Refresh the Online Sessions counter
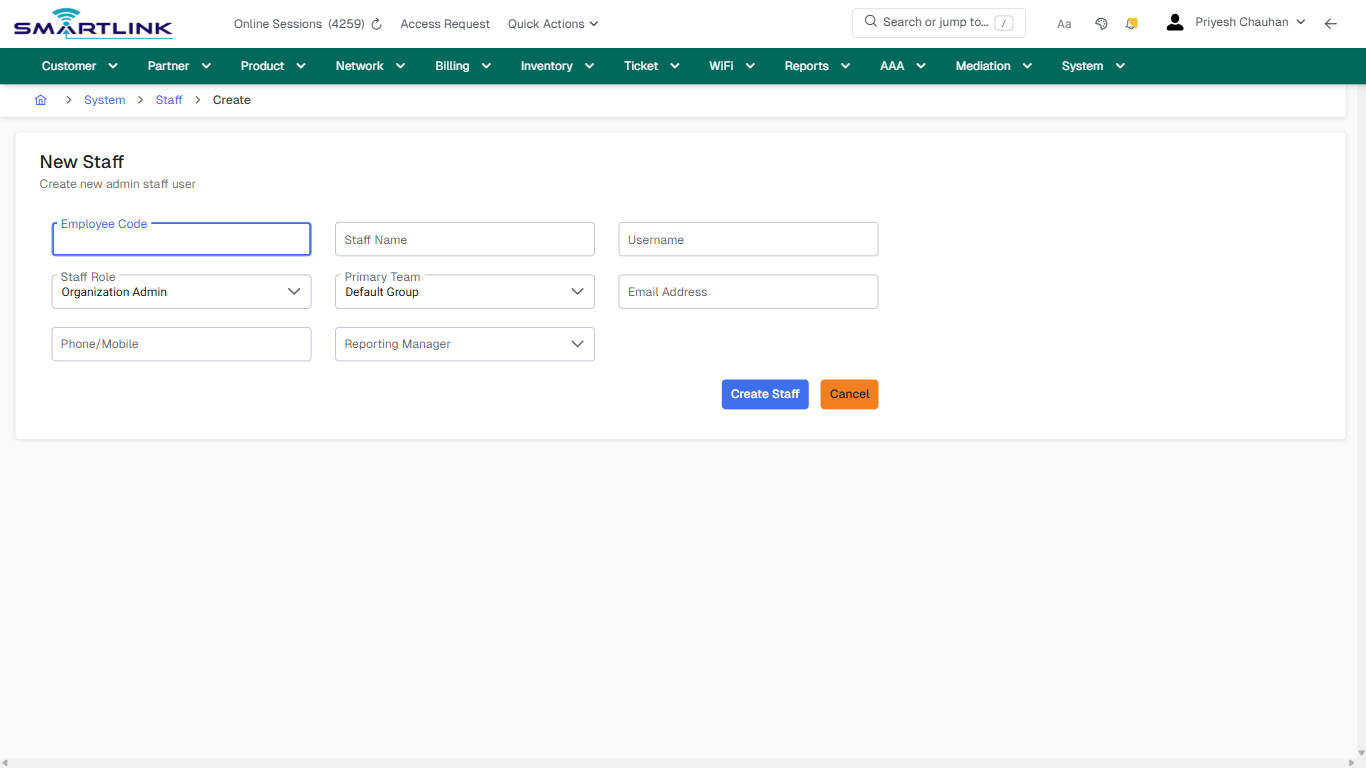1366x768 pixels. 374,23
